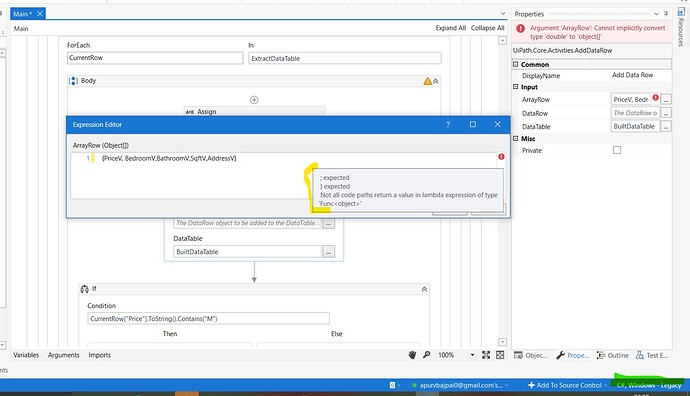690x396 pixels.
Task: Close the Main workflow tab
Action: 40,14
